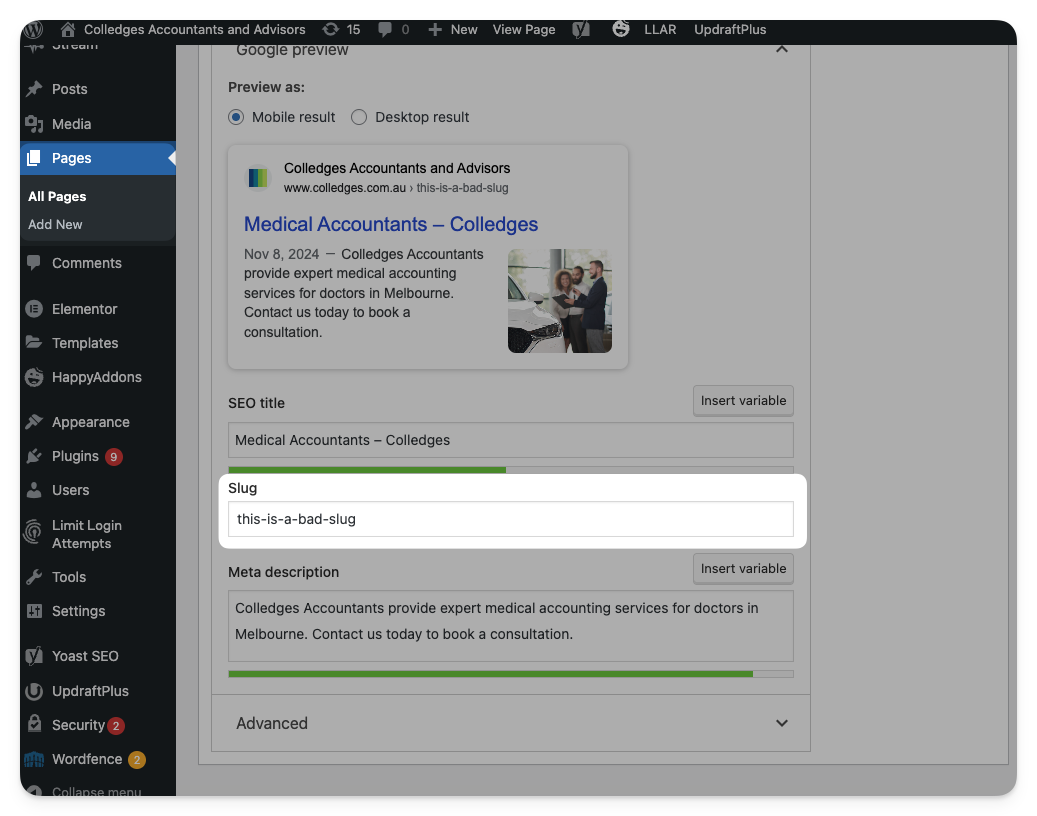This screenshot has width=1037, height=816.
Task: Open Wordfence from its sidebar icon
Action: 34,759
